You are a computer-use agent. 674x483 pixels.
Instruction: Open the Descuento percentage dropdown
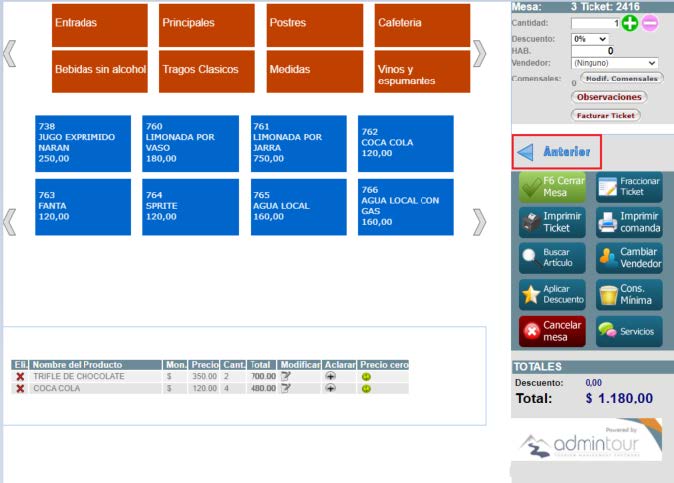590,38
